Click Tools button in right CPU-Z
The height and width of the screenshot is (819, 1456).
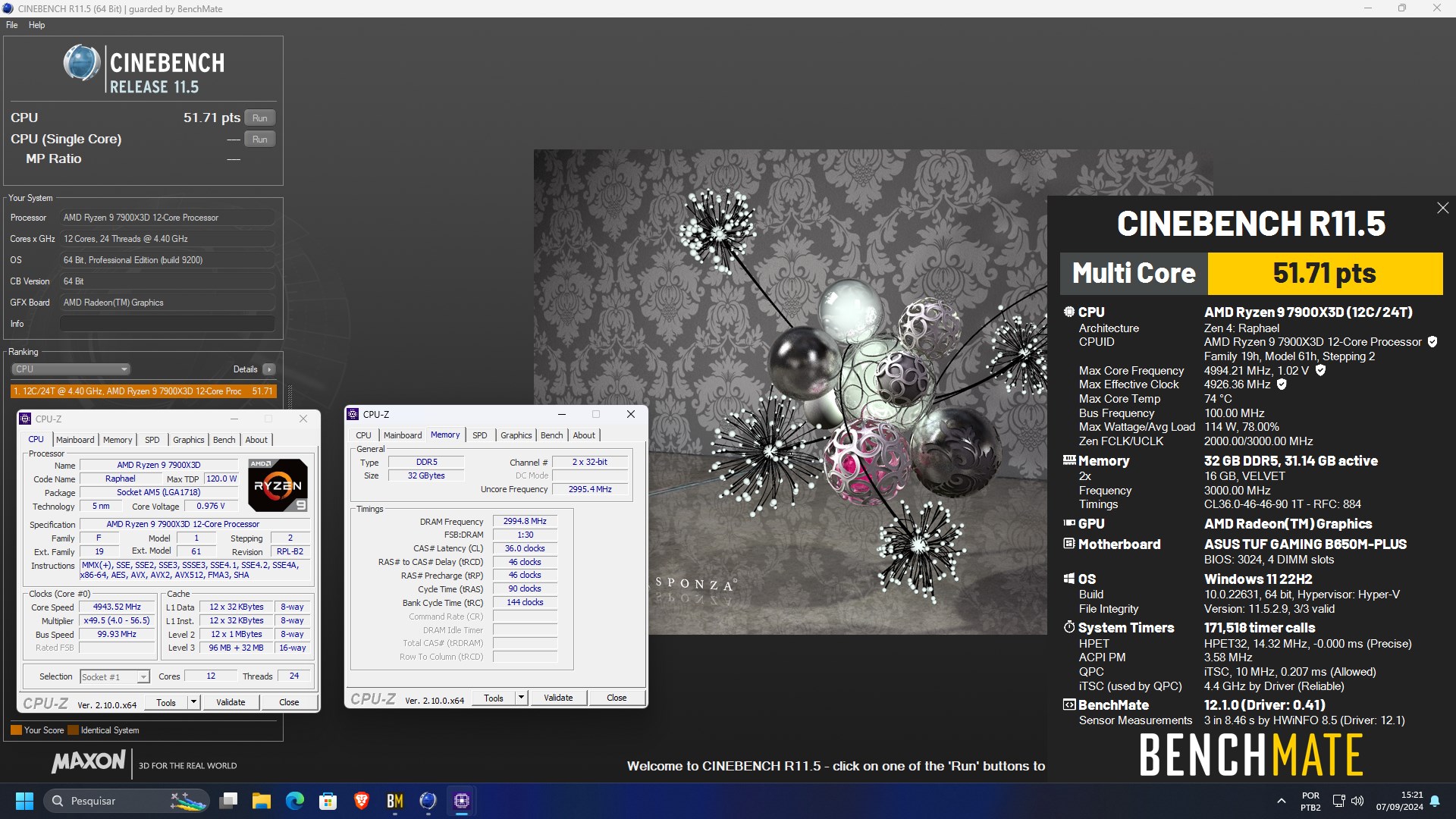[x=494, y=698]
